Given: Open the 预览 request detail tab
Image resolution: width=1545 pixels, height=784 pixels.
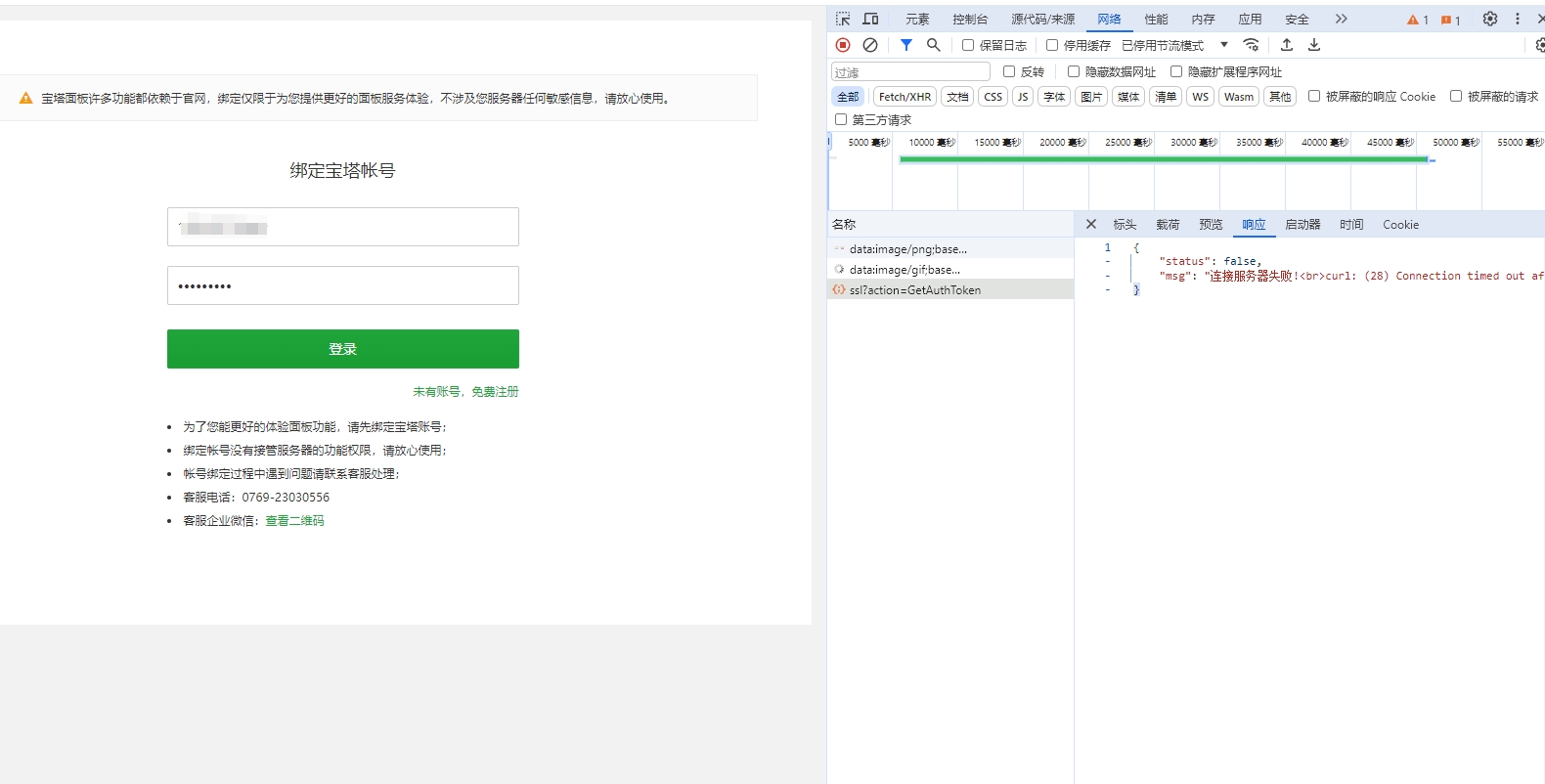Looking at the screenshot, I should (x=1211, y=224).
